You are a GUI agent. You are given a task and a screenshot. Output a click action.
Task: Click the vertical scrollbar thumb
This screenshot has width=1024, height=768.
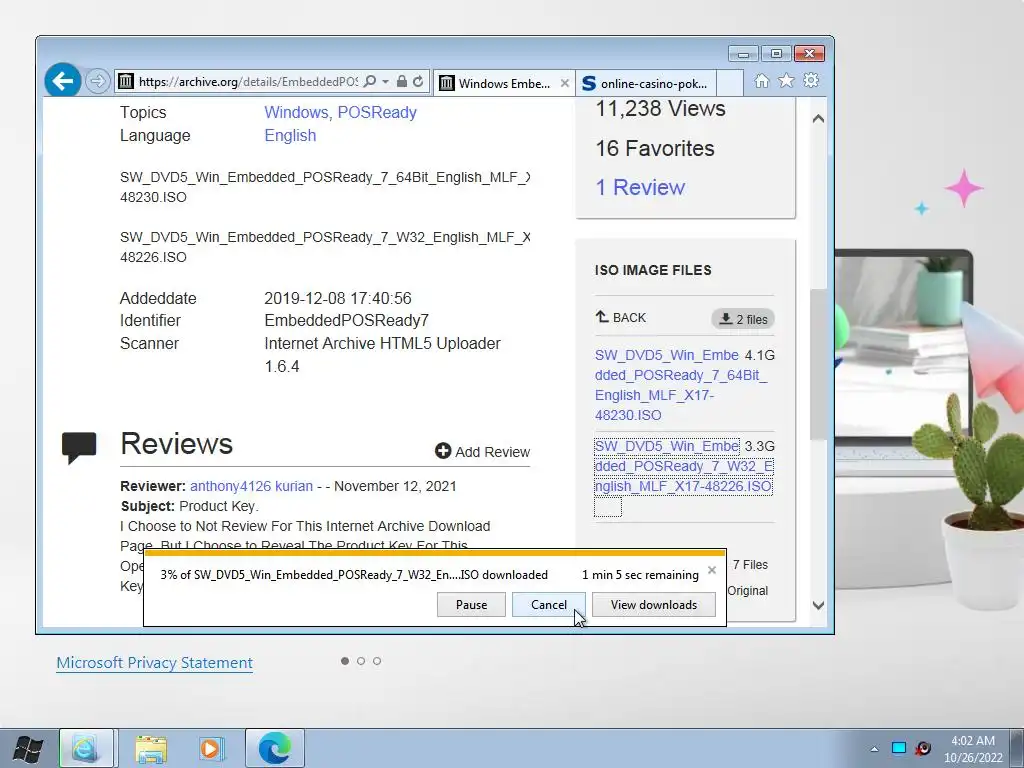click(818, 364)
